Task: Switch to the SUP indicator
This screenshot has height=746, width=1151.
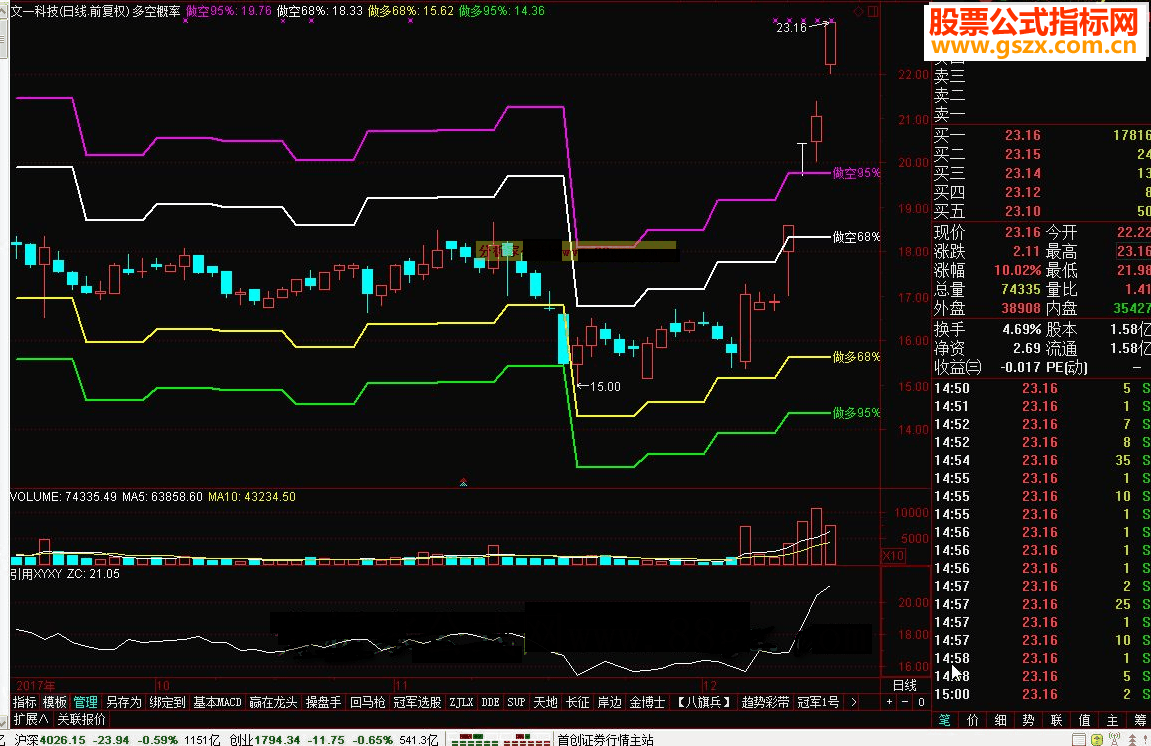Action: click(x=516, y=702)
